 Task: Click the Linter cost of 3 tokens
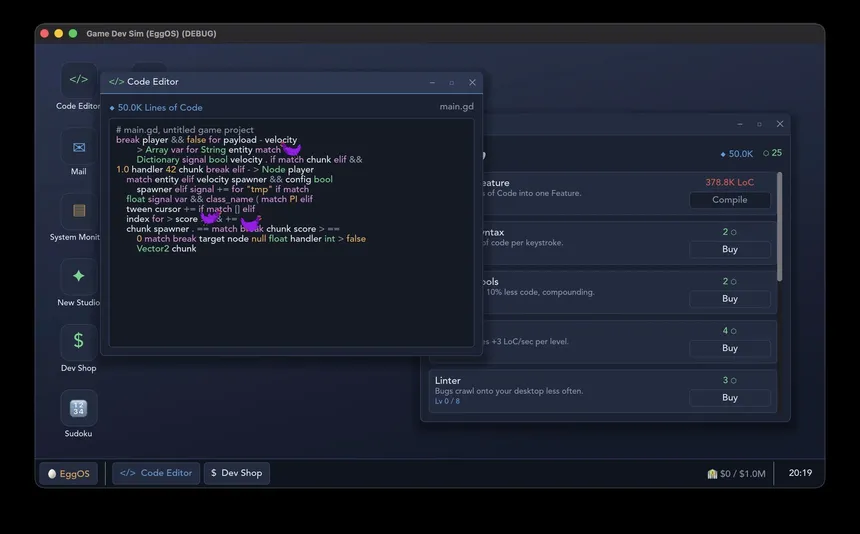pyautogui.click(x=729, y=380)
